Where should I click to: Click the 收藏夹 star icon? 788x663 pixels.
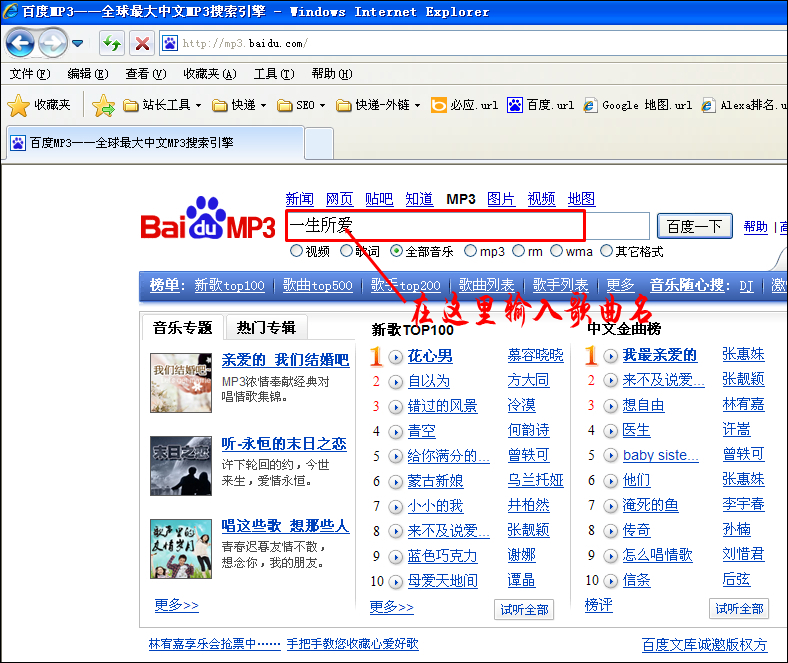(19, 106)
